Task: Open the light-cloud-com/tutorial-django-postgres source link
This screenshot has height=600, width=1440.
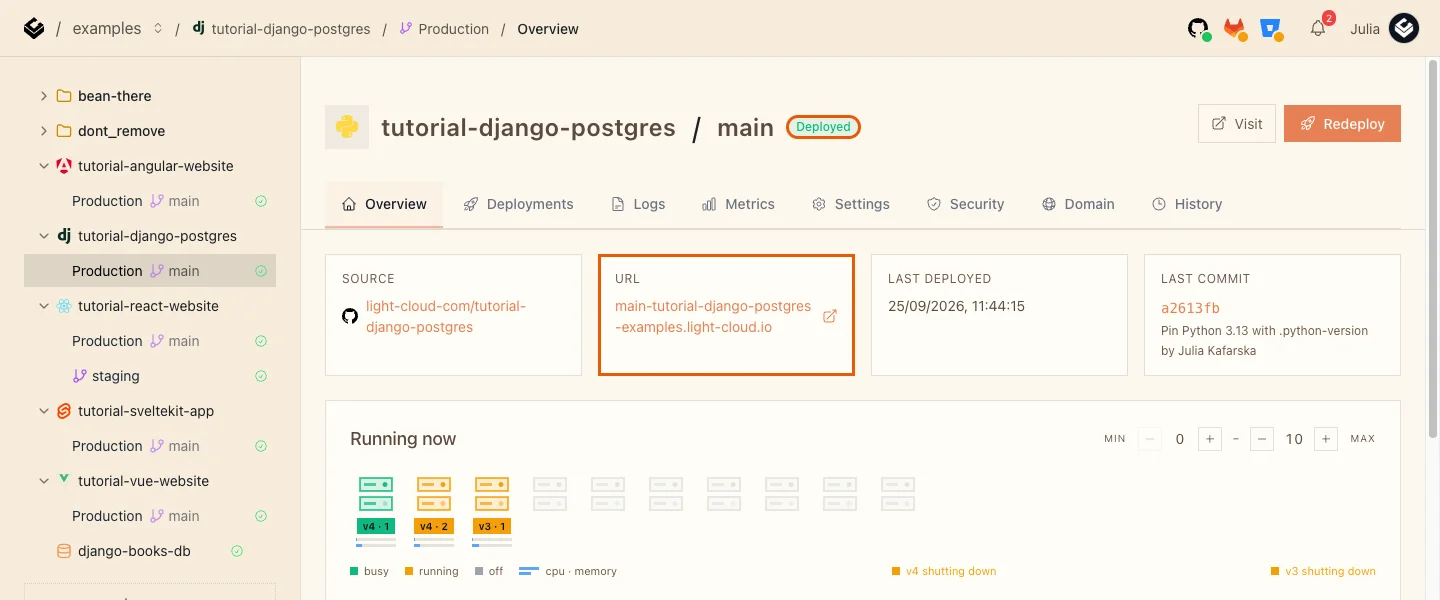Action: tap(446, 316)
